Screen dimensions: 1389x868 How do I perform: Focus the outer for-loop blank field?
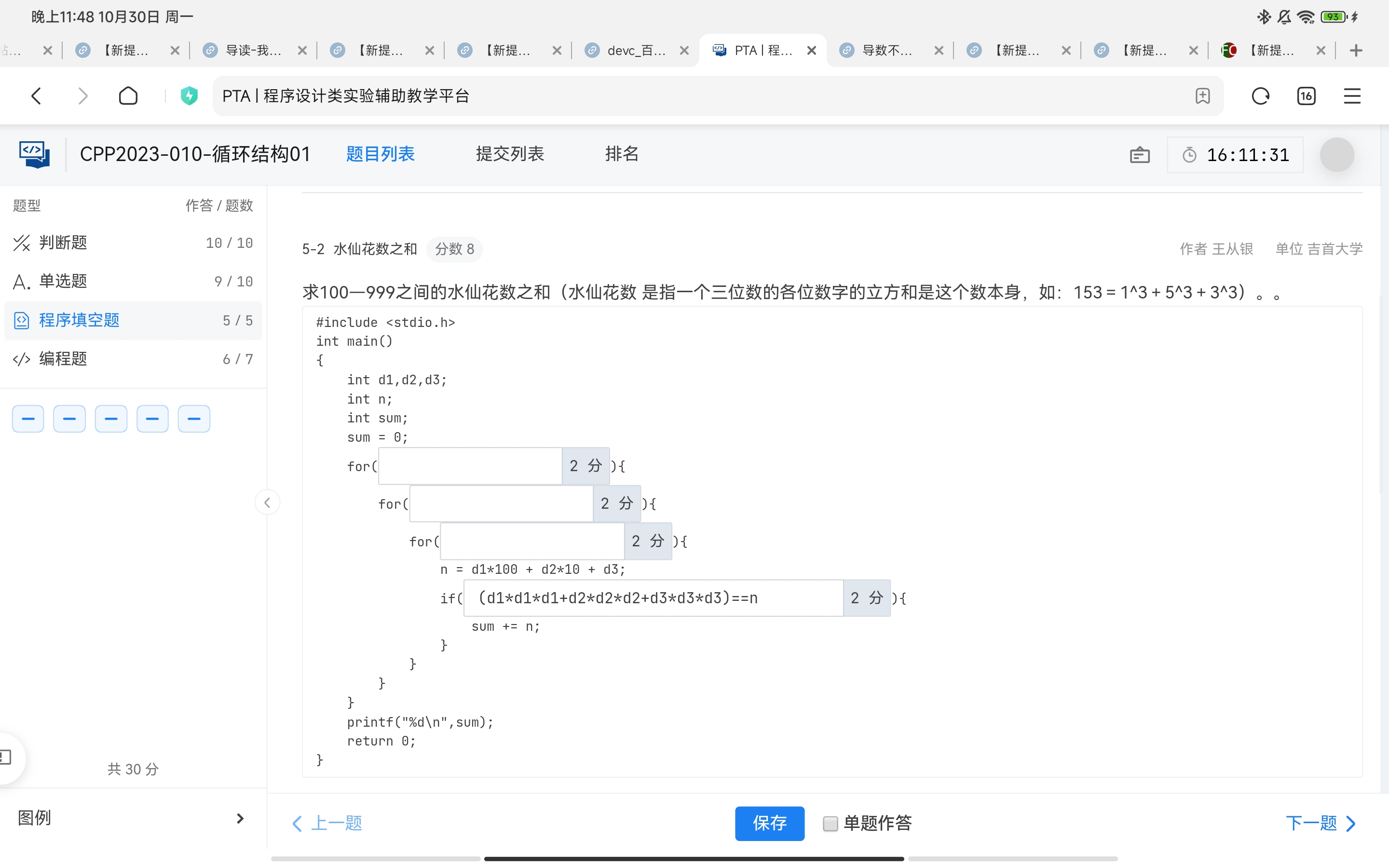[x=470, y=465]
